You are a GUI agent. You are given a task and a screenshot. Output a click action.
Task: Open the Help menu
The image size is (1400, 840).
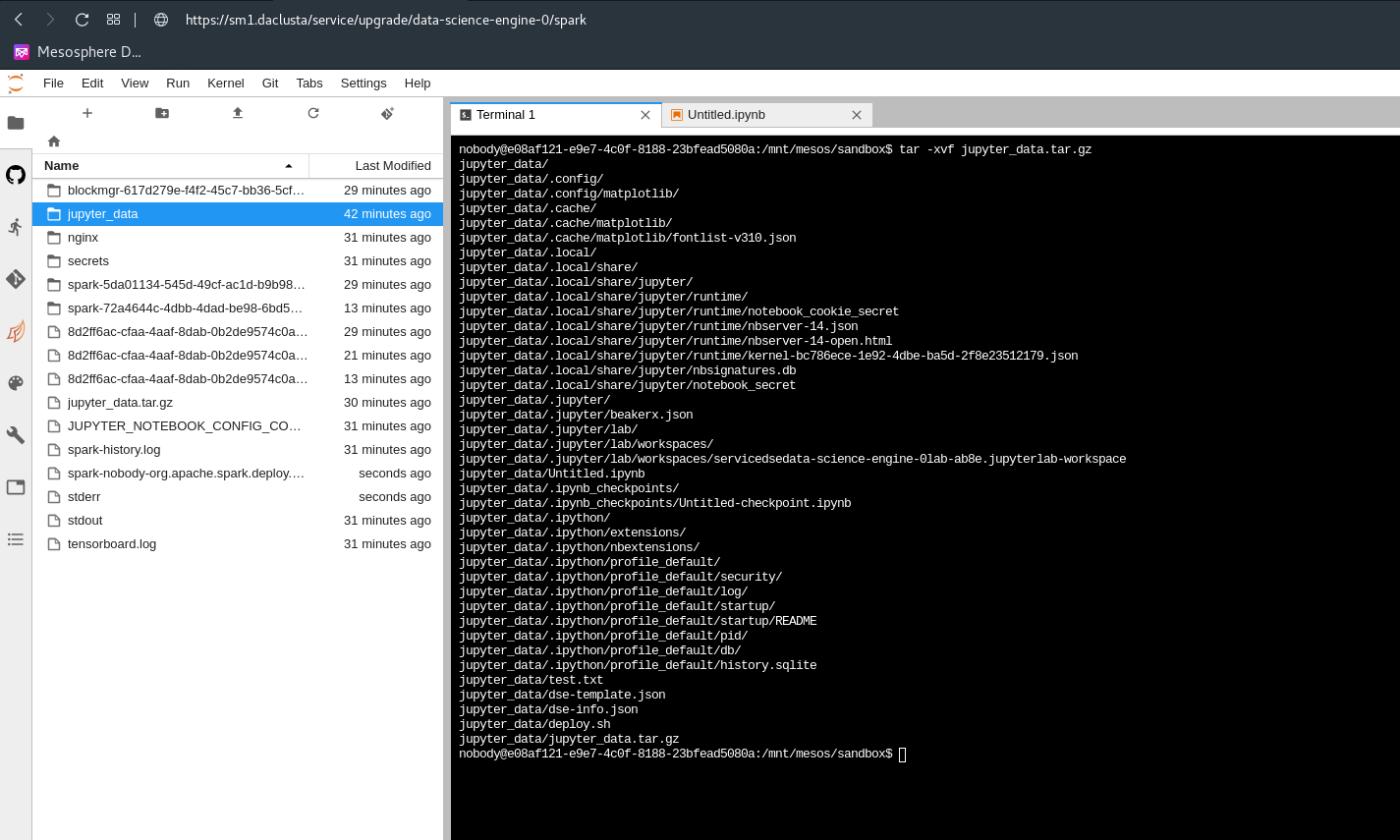[418, 84]
